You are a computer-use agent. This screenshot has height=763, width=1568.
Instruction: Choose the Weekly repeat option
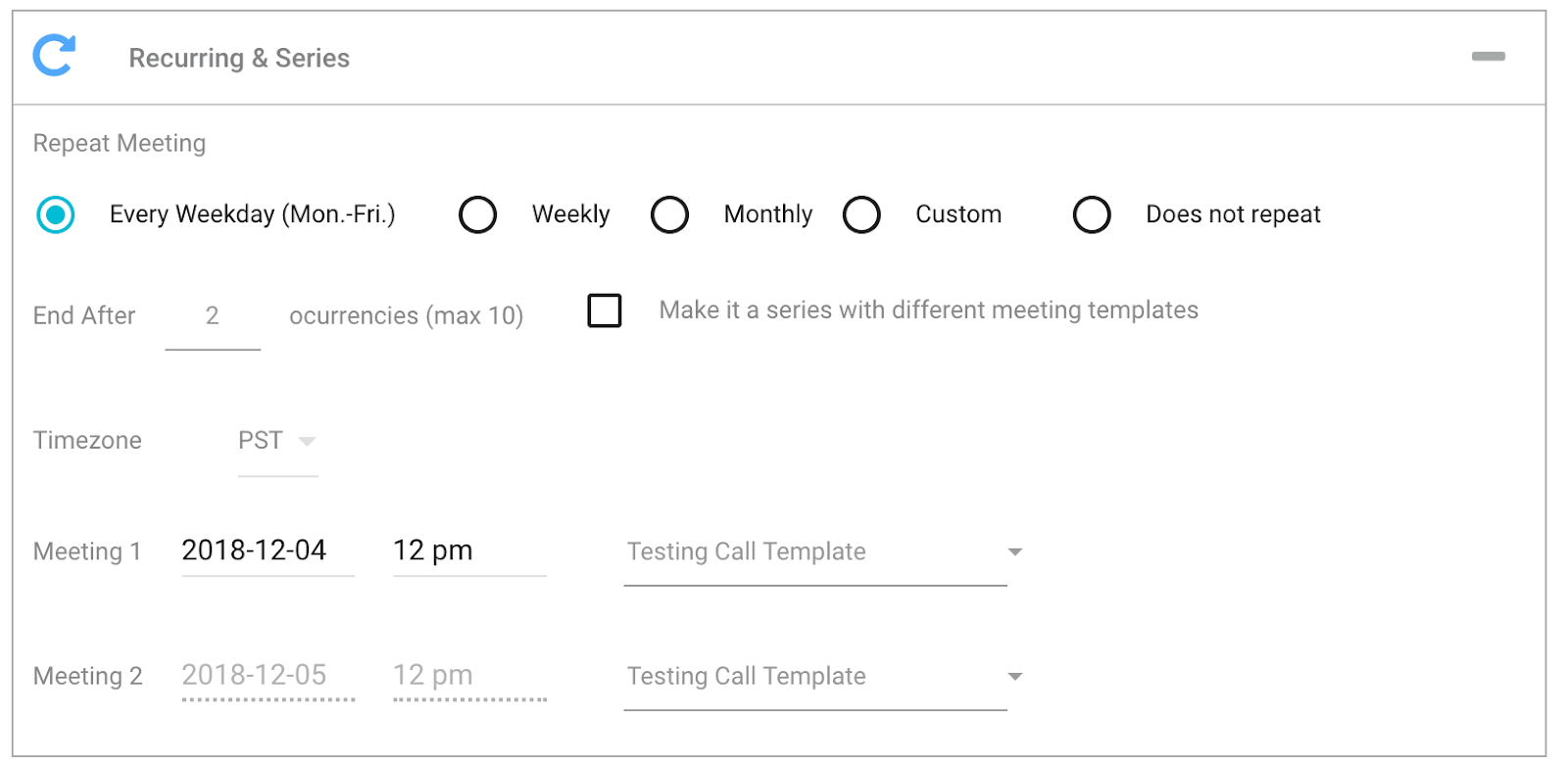pyautogui.click(x=478, y=215)
